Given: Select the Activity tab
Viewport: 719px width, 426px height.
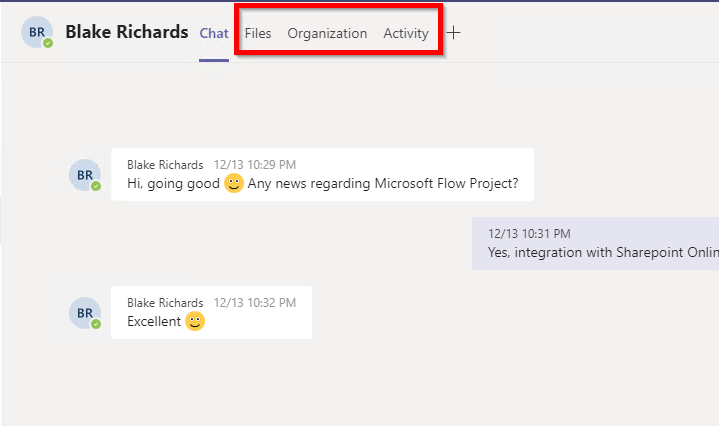Looking at the screenshot, I should pos(406,33).
